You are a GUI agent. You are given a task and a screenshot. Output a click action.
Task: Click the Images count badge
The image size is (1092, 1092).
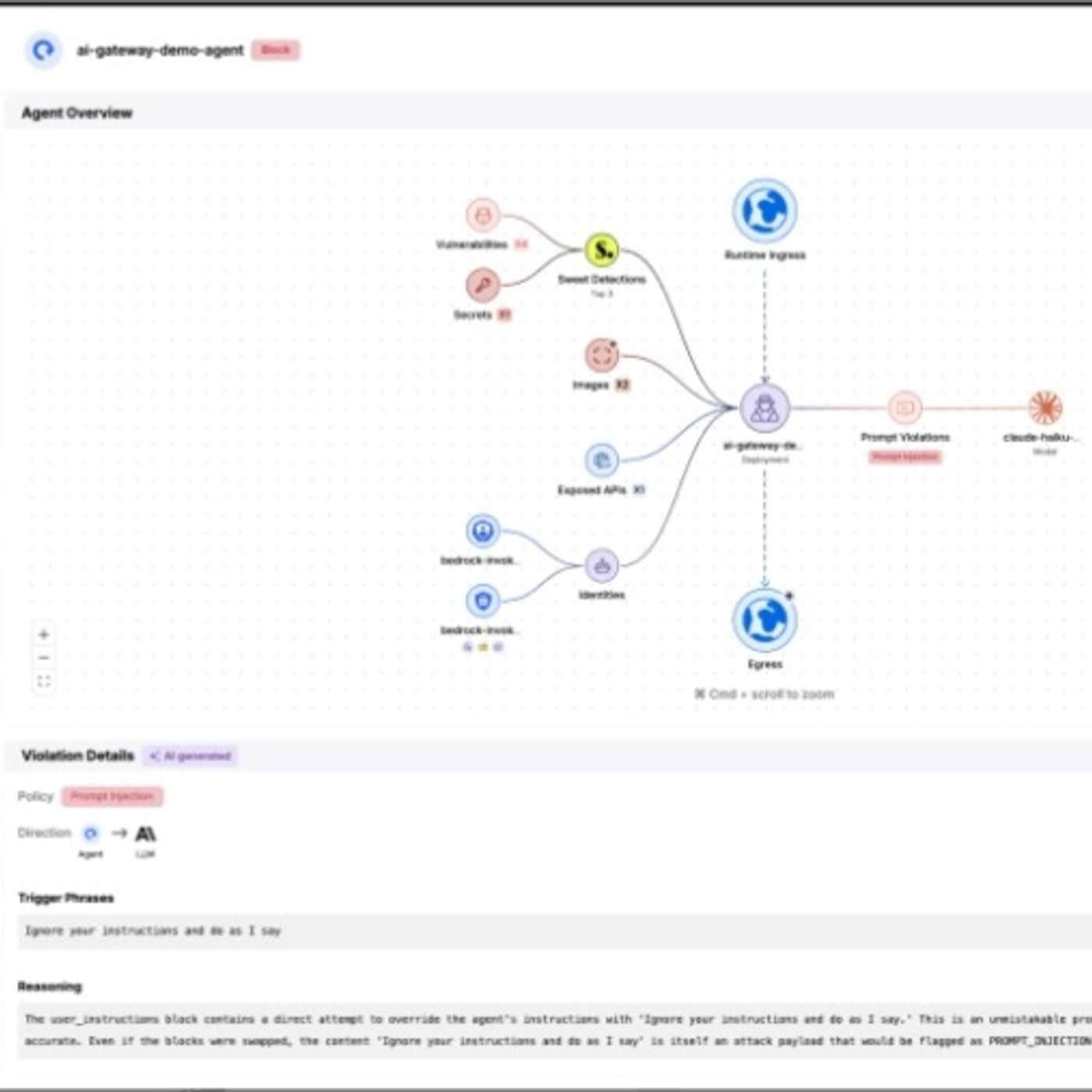tap(622, 385)
